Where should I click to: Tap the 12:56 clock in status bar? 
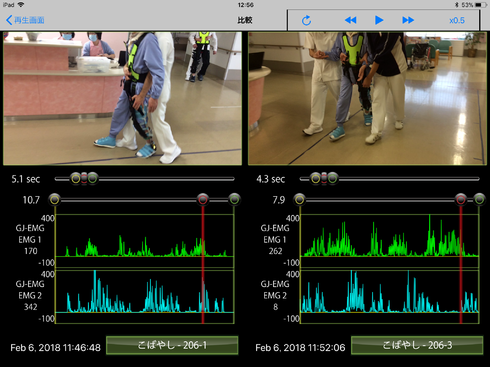click(246, 5)
